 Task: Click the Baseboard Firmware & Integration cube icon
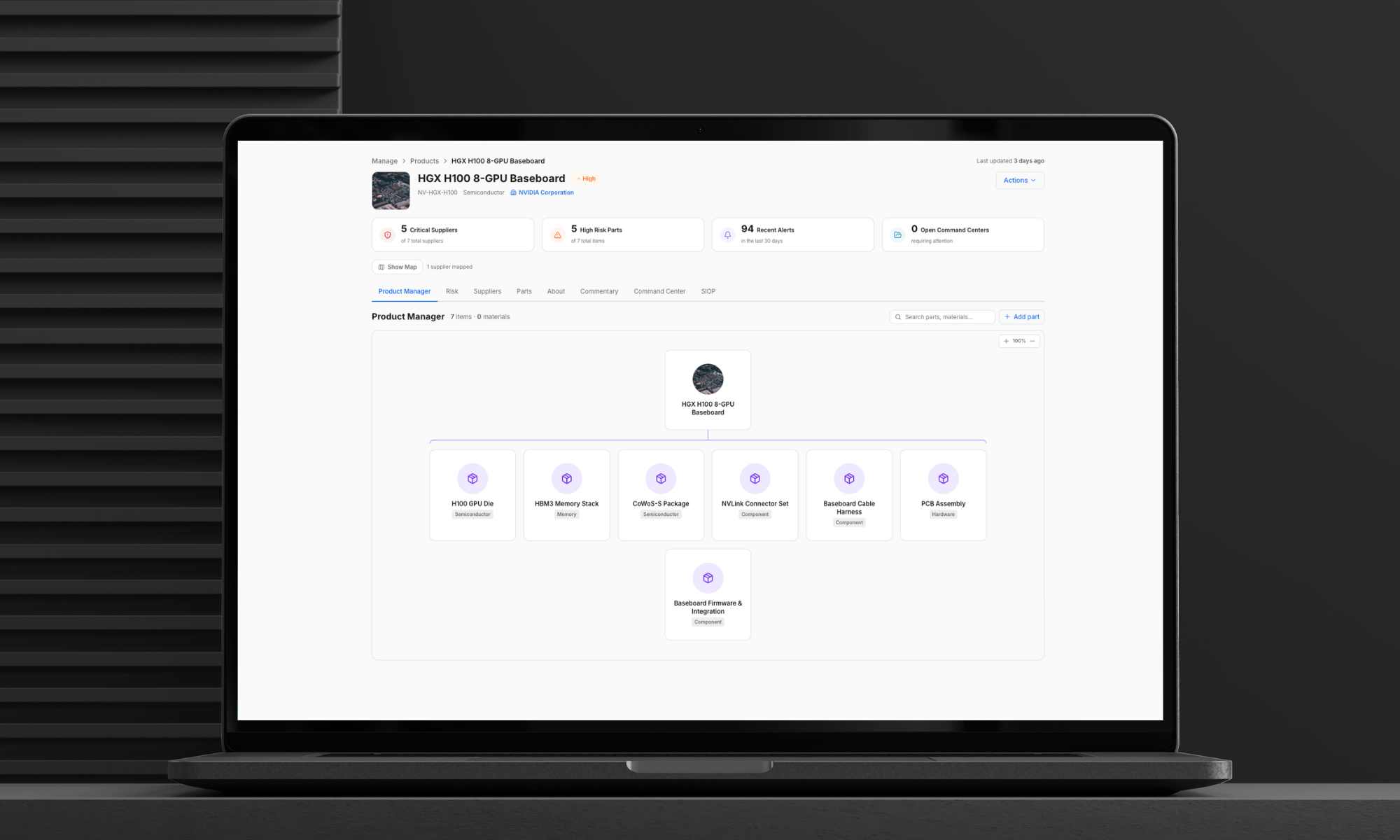[708, 578]
